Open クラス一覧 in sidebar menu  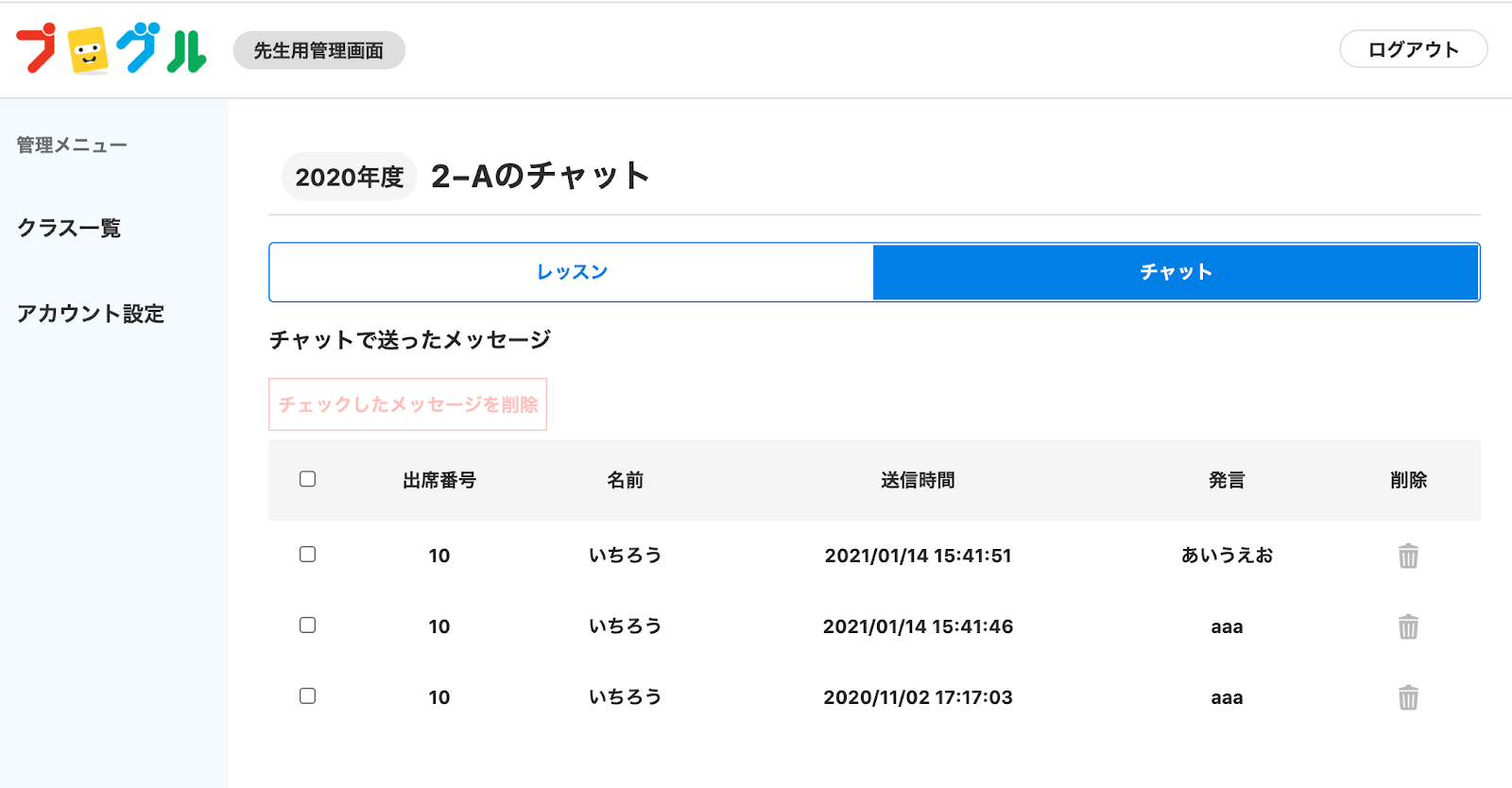(69, 229)
